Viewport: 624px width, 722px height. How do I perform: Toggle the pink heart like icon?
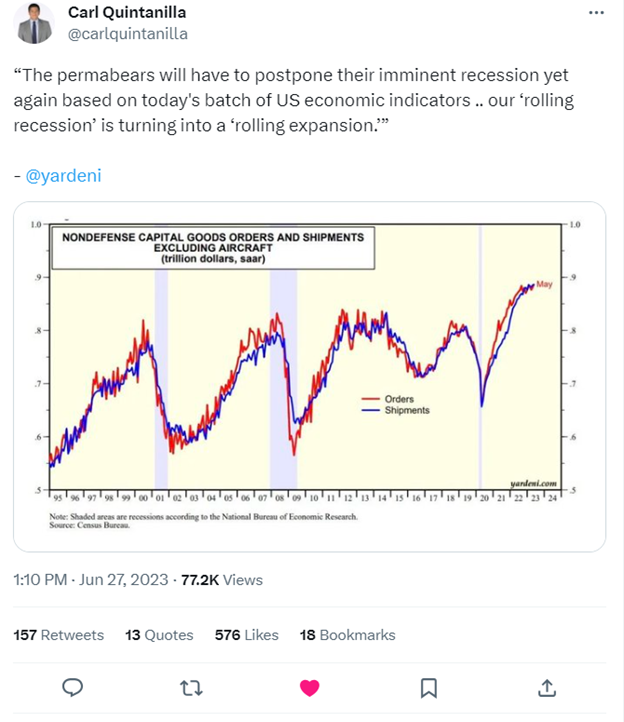click(310, 687)
